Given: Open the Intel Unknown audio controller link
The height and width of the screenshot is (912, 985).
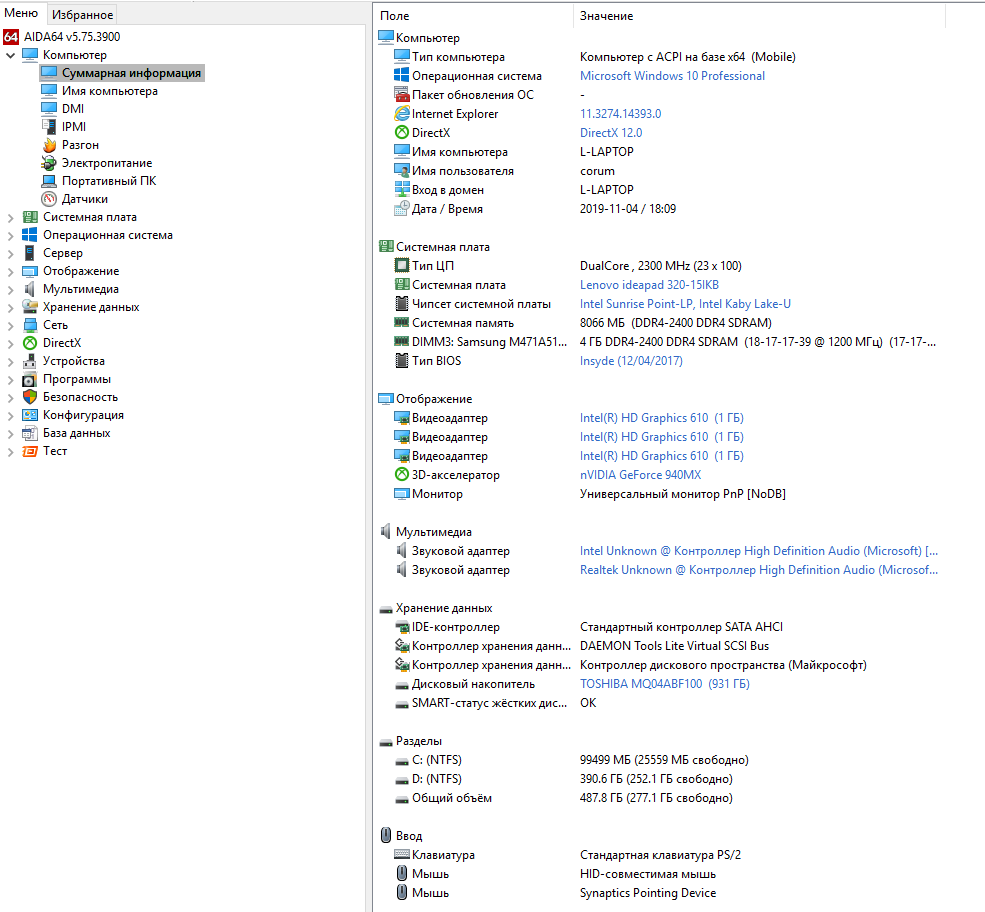Looking at the screenshot, I should coord(759,551).
